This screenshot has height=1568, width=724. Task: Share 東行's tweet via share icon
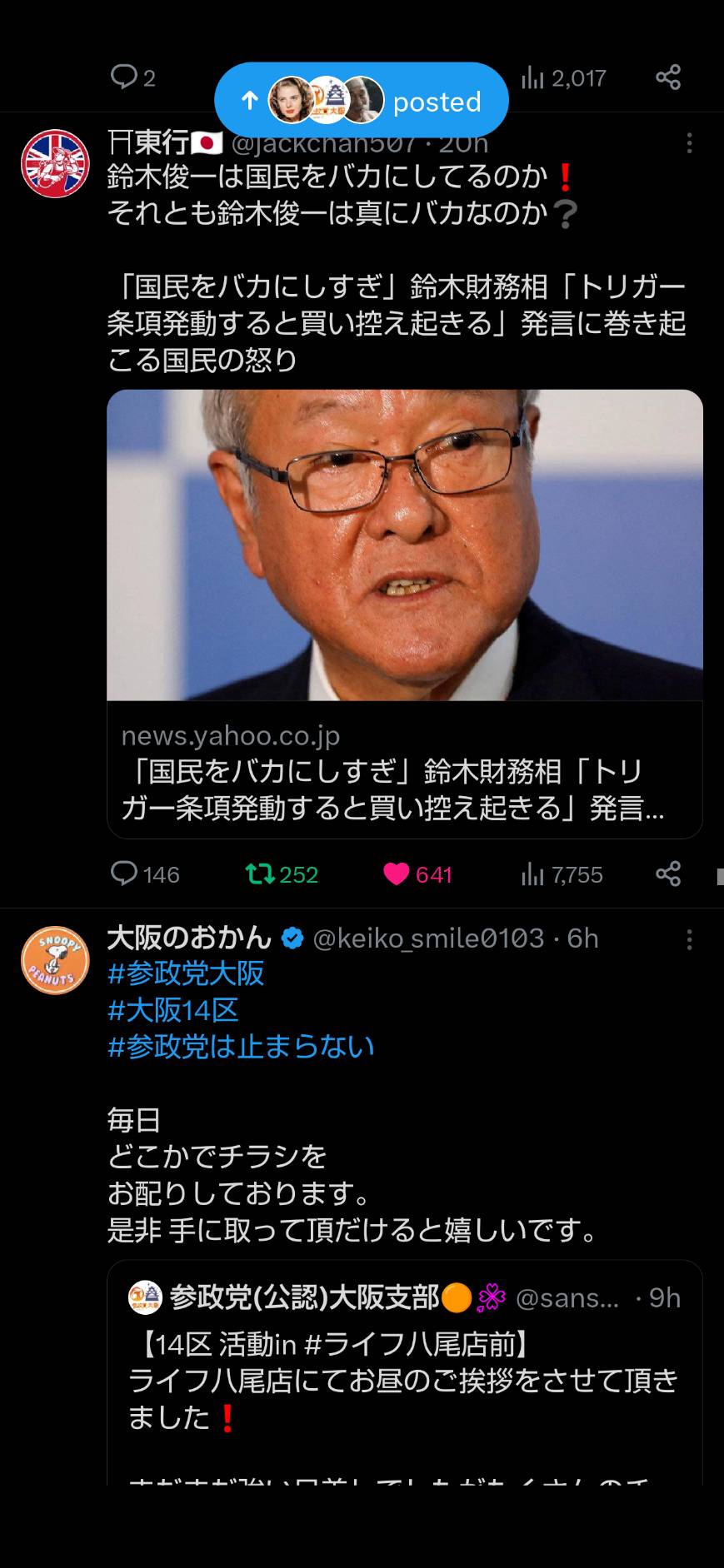668,874
